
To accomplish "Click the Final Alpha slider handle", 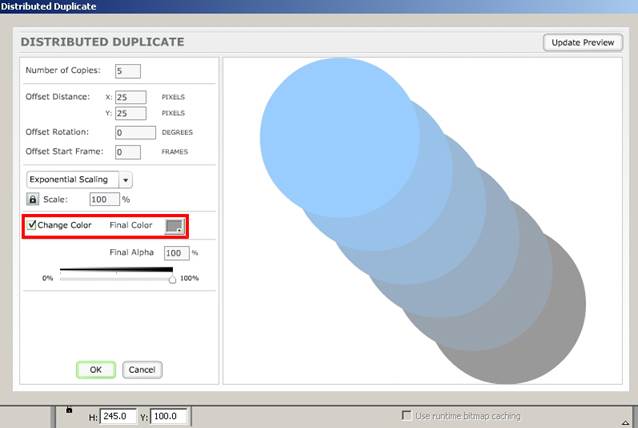I will (x=173, y=279).
